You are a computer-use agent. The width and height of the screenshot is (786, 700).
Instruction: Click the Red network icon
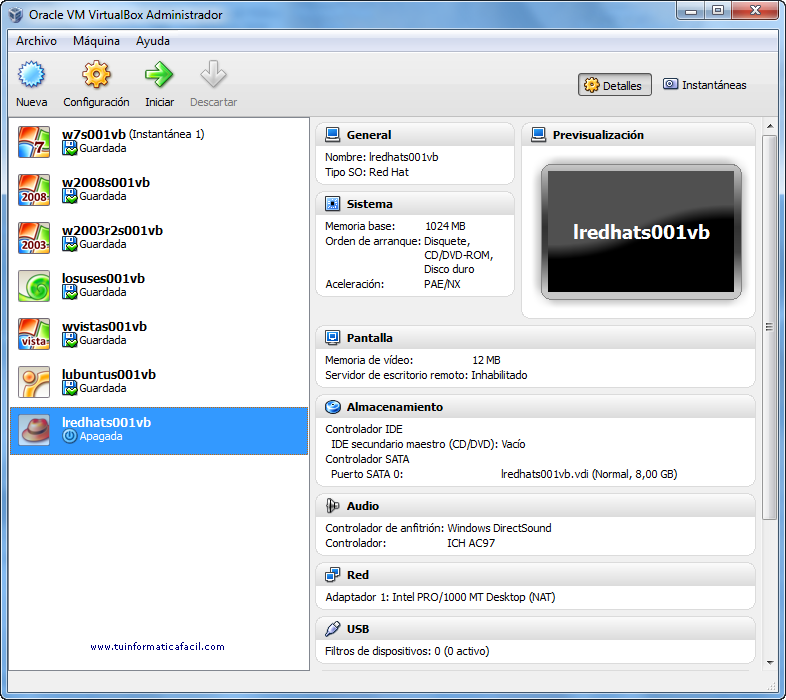[x=332, y=575]
